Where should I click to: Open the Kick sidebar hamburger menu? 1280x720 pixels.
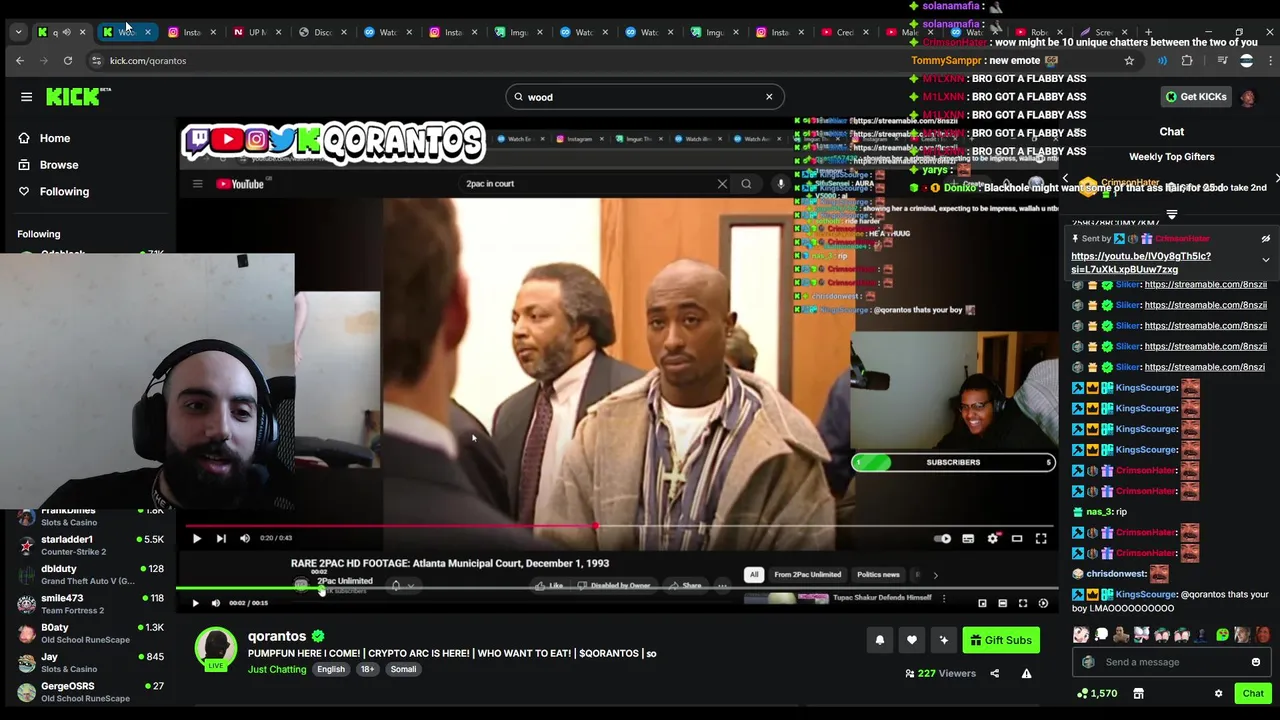(26, 97)
